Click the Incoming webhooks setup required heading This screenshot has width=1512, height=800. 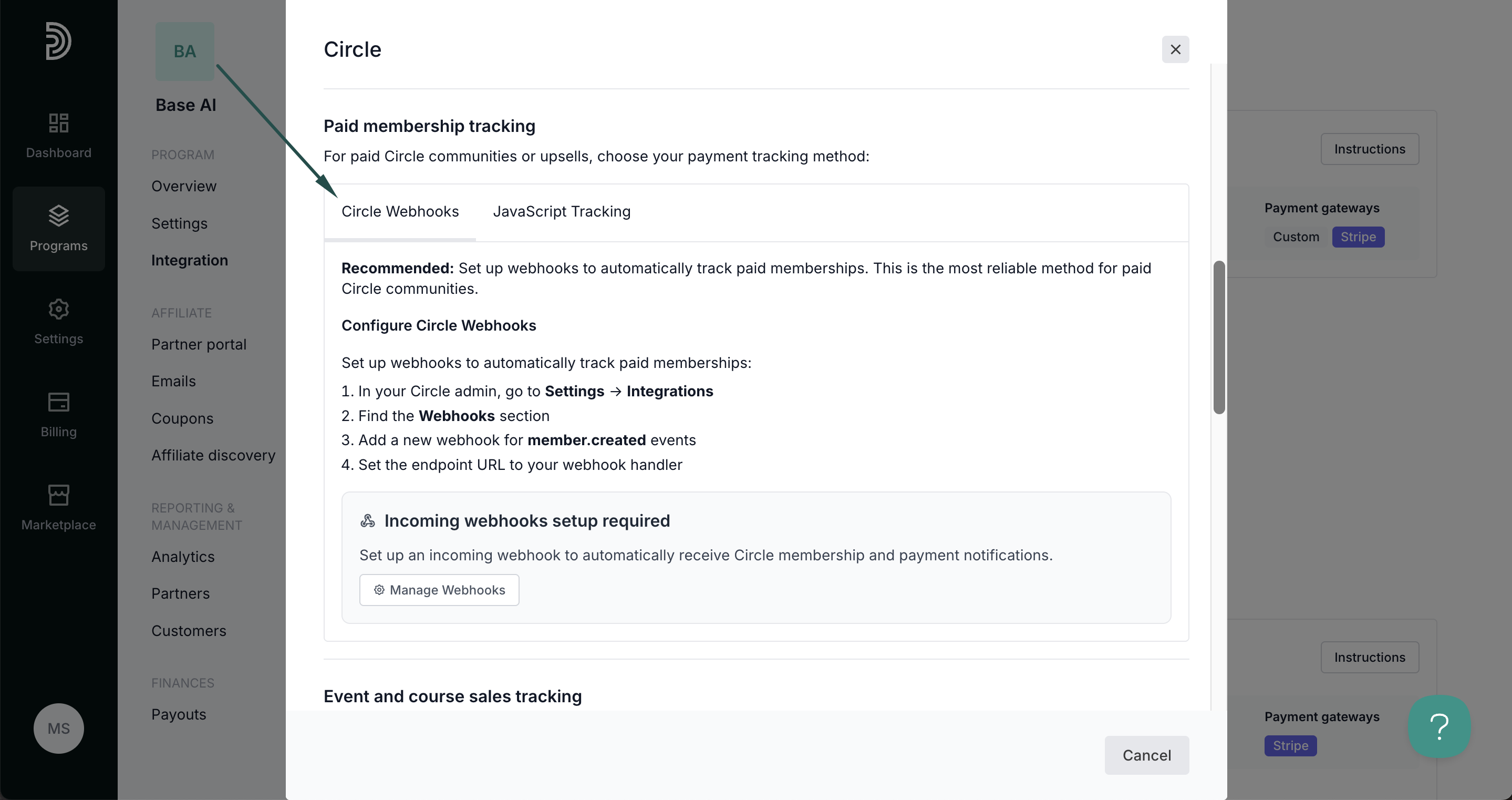[527, 521]
